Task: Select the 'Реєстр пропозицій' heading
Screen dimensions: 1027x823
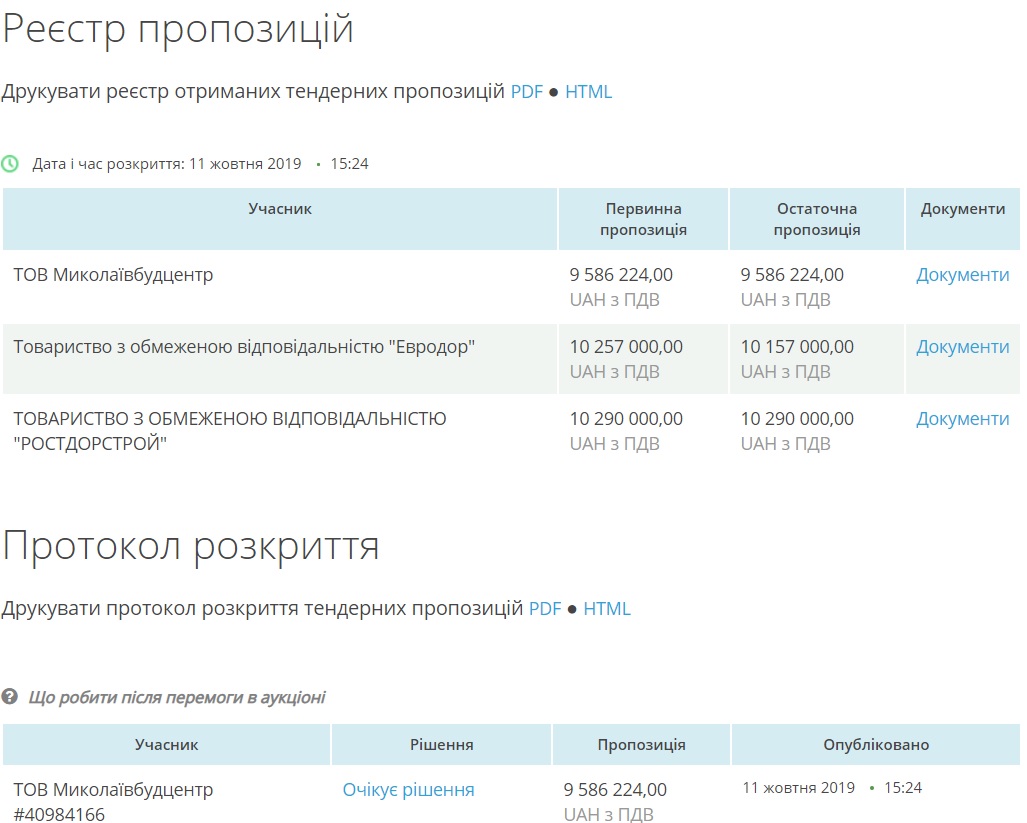Action: [178, 29]
